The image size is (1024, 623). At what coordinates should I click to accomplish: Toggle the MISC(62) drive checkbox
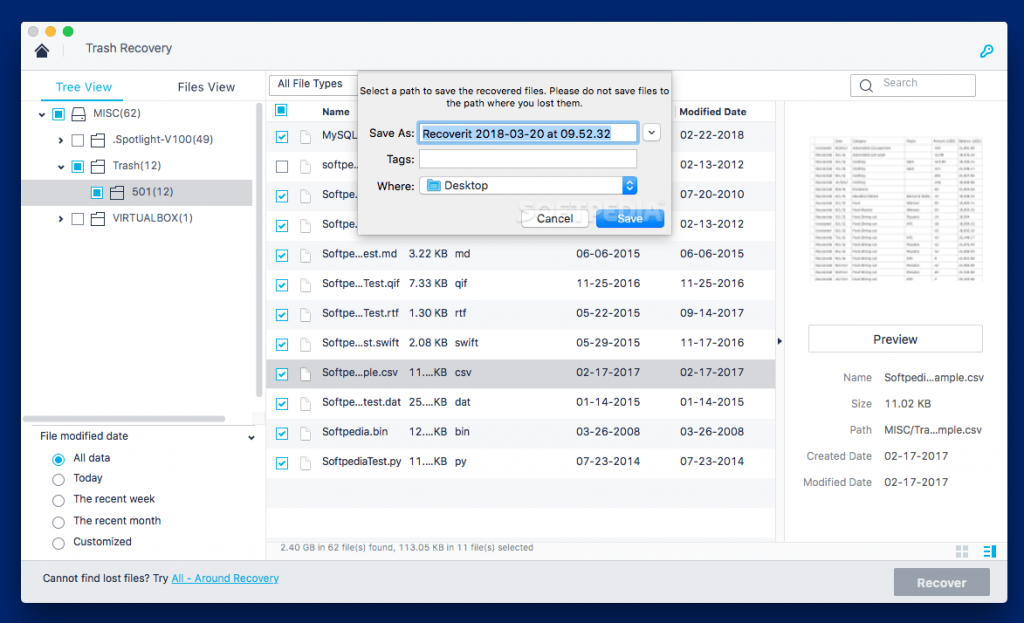[58, 114]
